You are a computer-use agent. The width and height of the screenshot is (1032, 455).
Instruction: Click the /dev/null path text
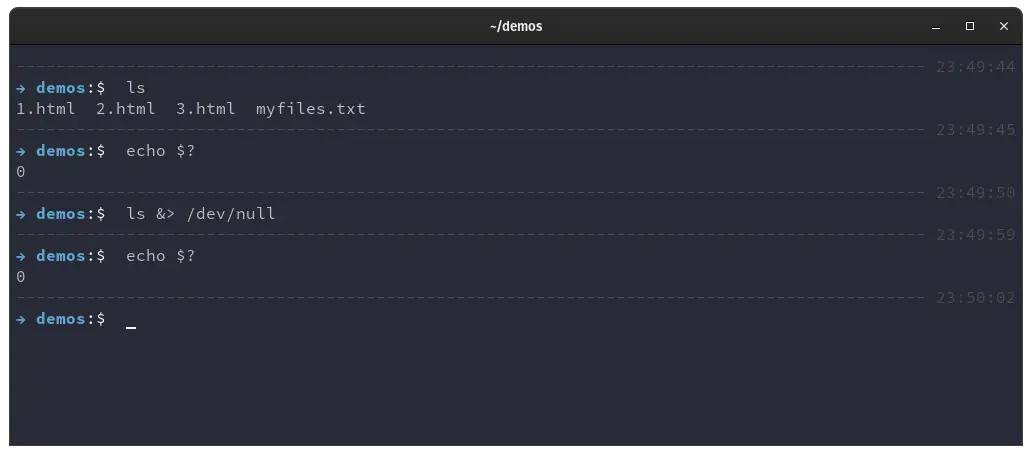point(231,214)
